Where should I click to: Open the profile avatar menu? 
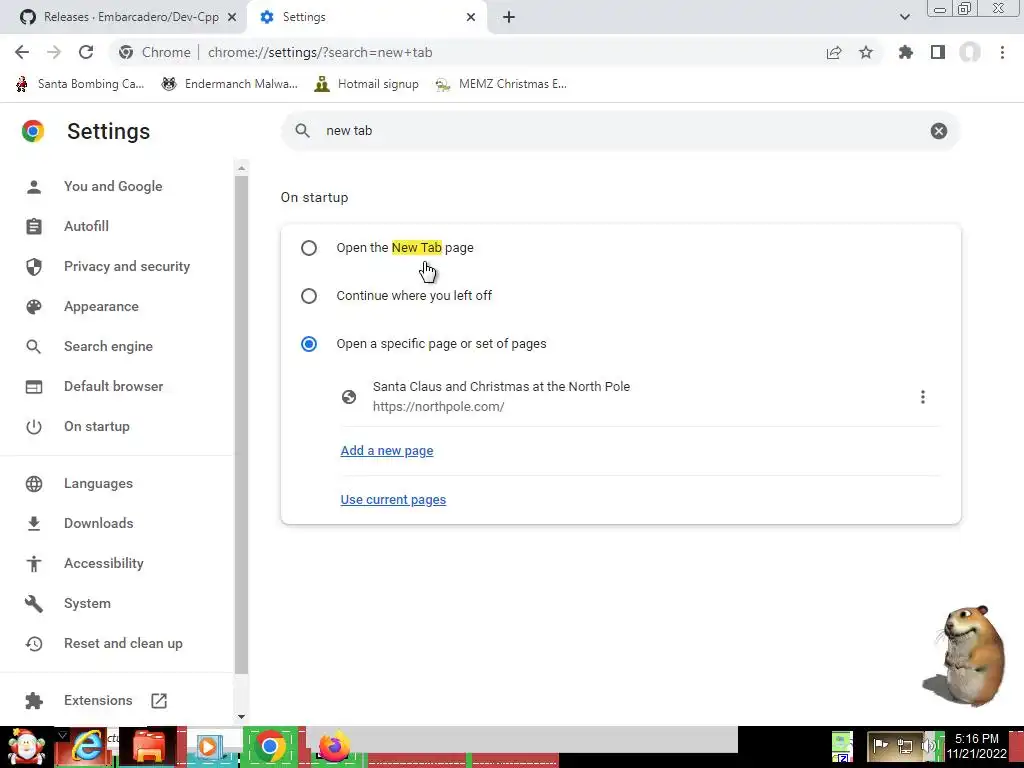970,52
